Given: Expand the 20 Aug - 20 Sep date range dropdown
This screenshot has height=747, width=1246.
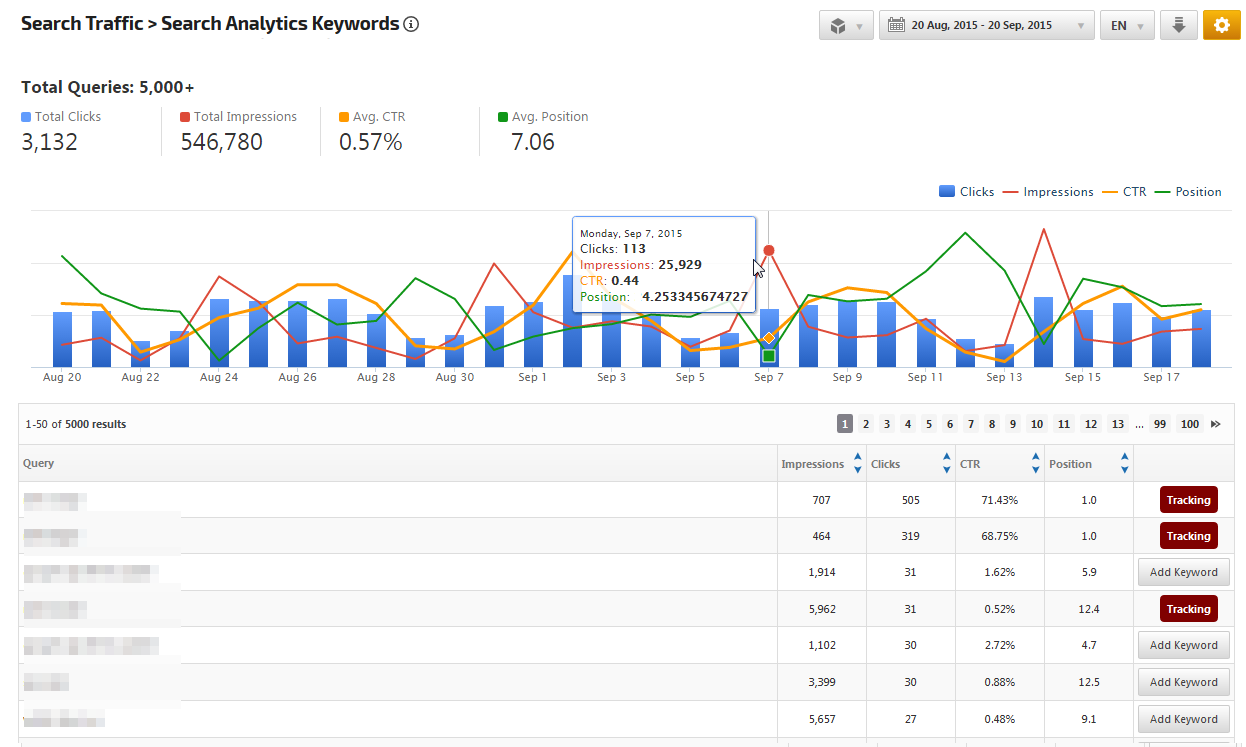Looking at the screenshot, I should tap(1080, 26).
